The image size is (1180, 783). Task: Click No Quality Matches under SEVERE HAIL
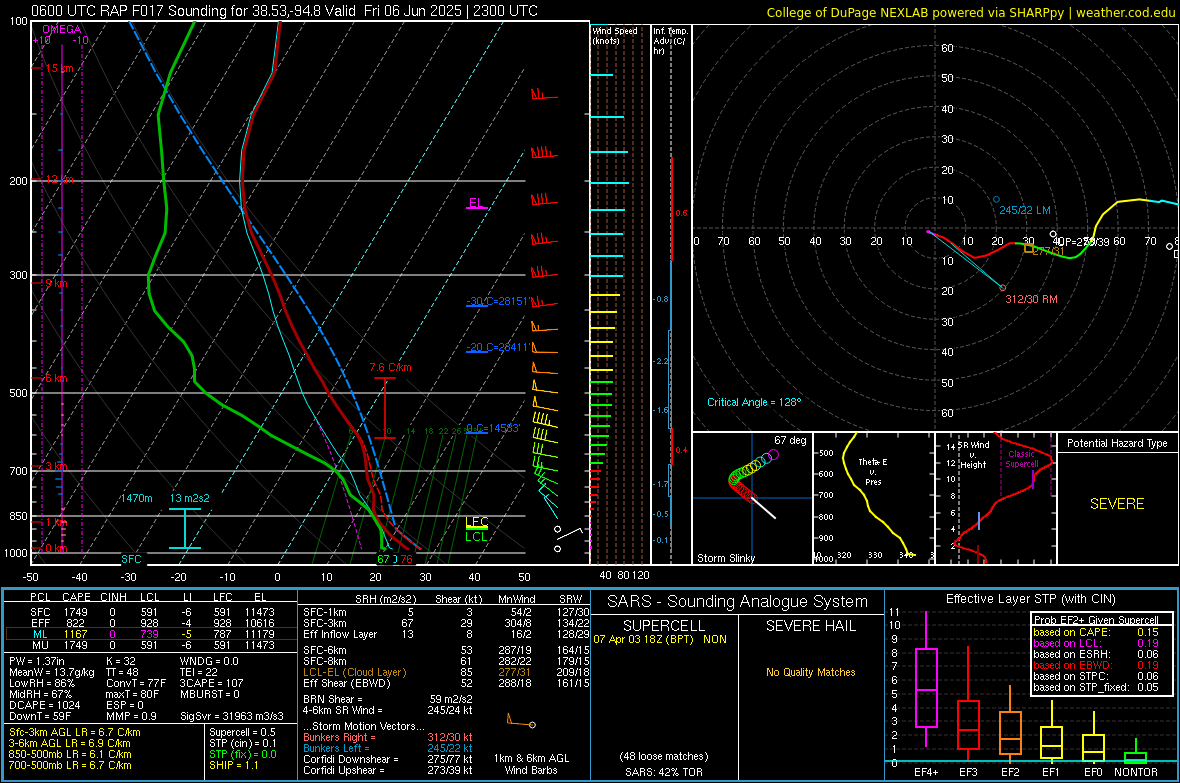pyautogui.click(x=810, y=672)
